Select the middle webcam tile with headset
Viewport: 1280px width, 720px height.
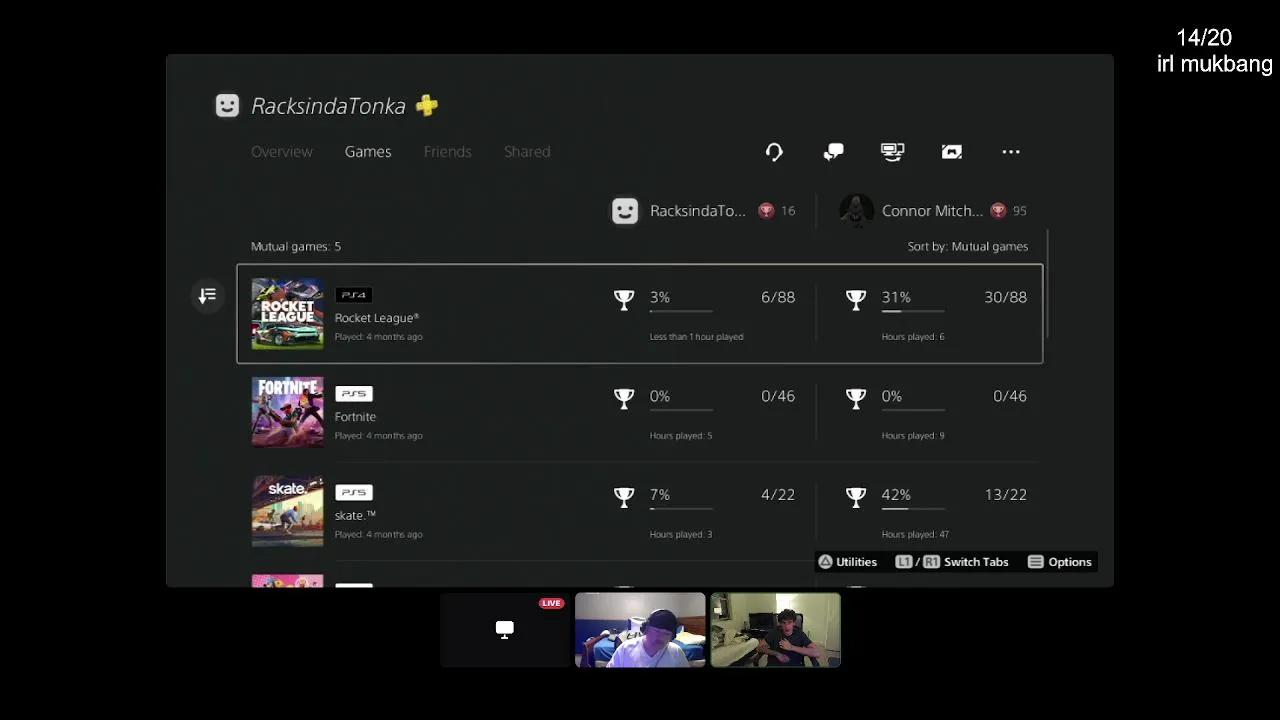pyautogui.click(x=640, y=630)
